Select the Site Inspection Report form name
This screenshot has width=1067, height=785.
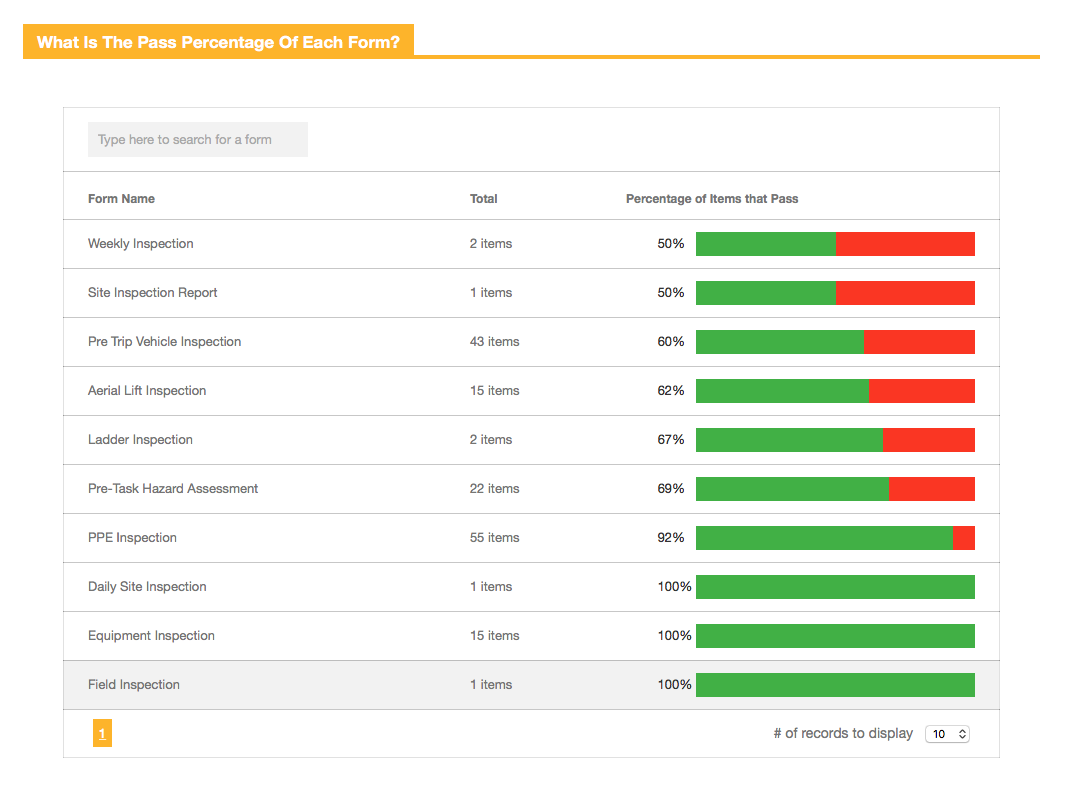[152, 293]
